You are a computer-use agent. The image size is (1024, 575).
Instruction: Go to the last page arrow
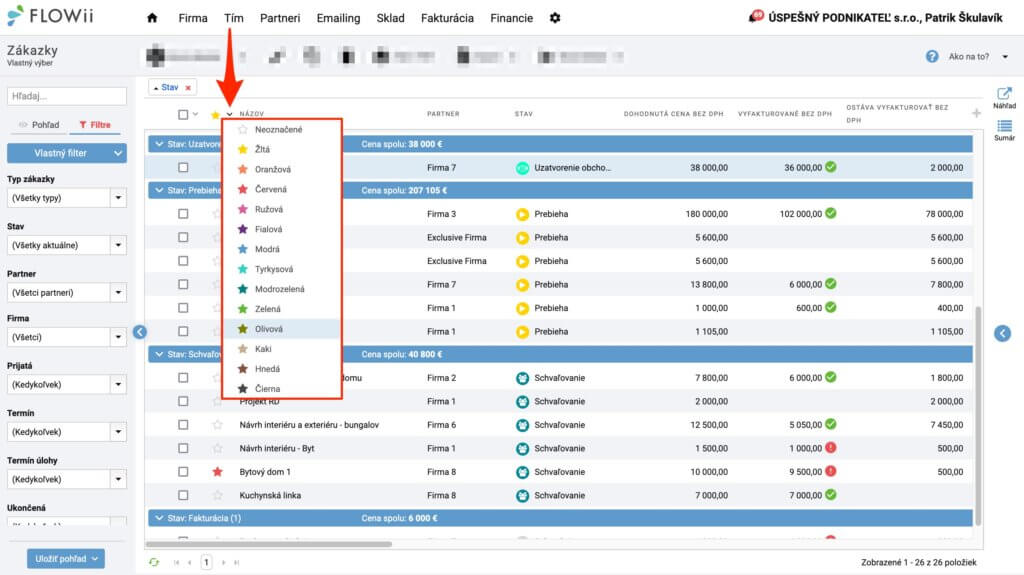click(x=236, y=562)
